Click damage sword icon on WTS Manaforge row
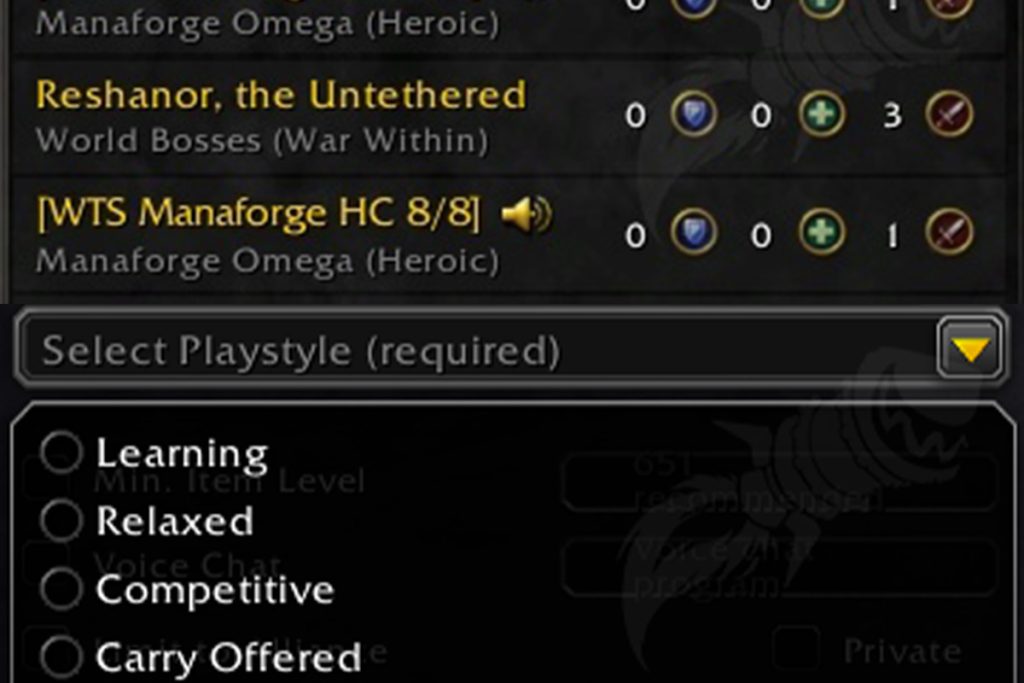The height and width of the screenshot is (683, 1024). click(x=949, y=231)
